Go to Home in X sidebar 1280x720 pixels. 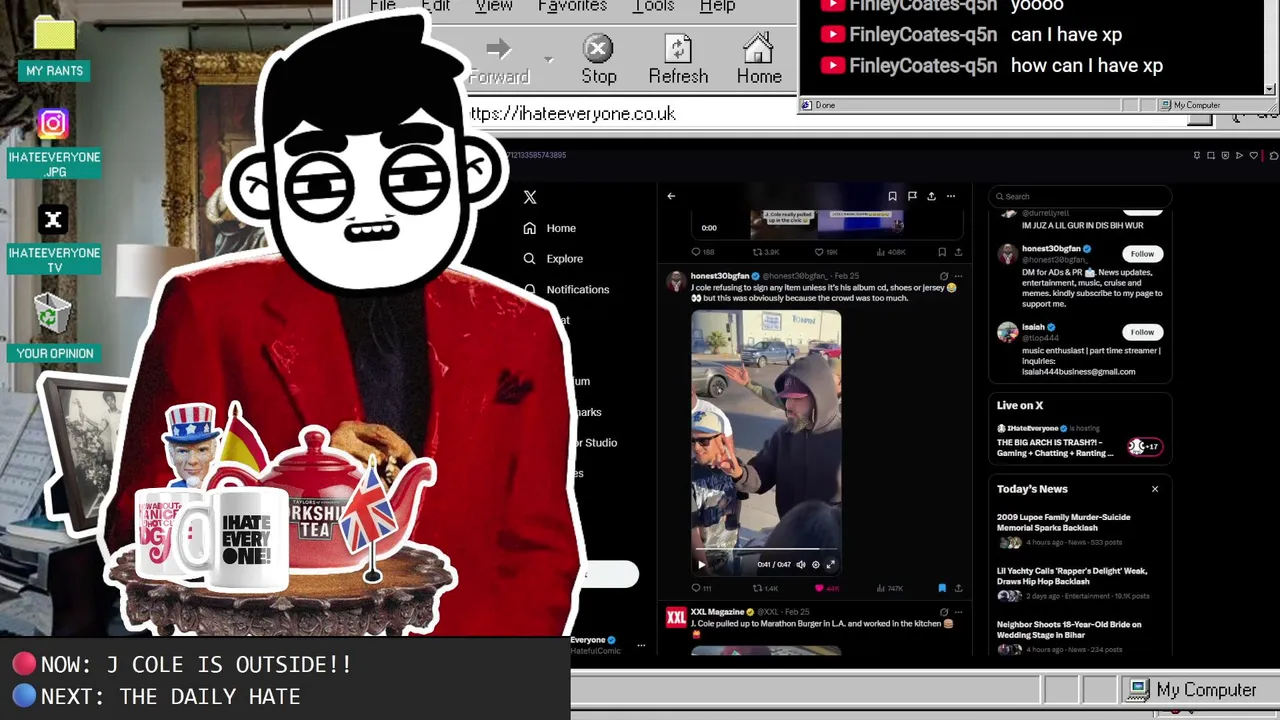550,228
